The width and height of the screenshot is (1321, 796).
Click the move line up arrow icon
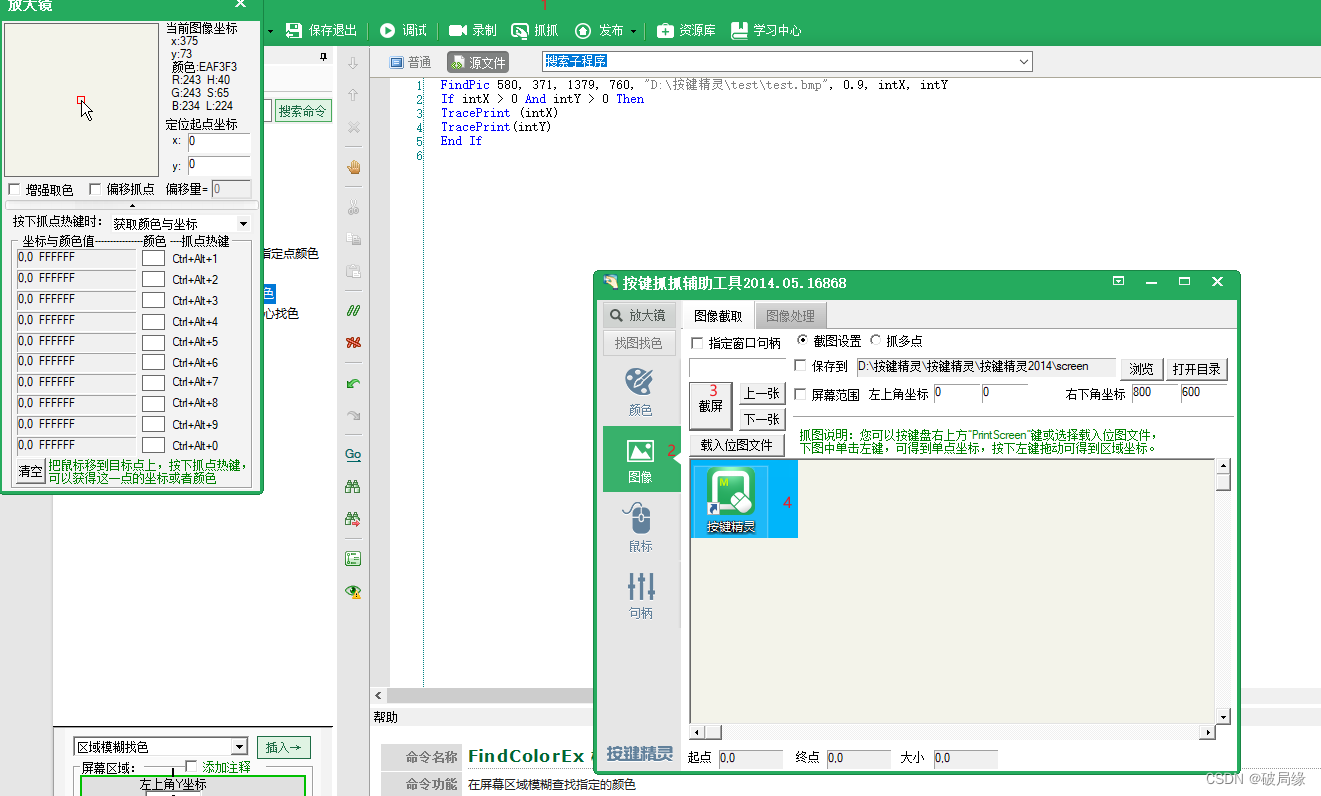point(353,95)
